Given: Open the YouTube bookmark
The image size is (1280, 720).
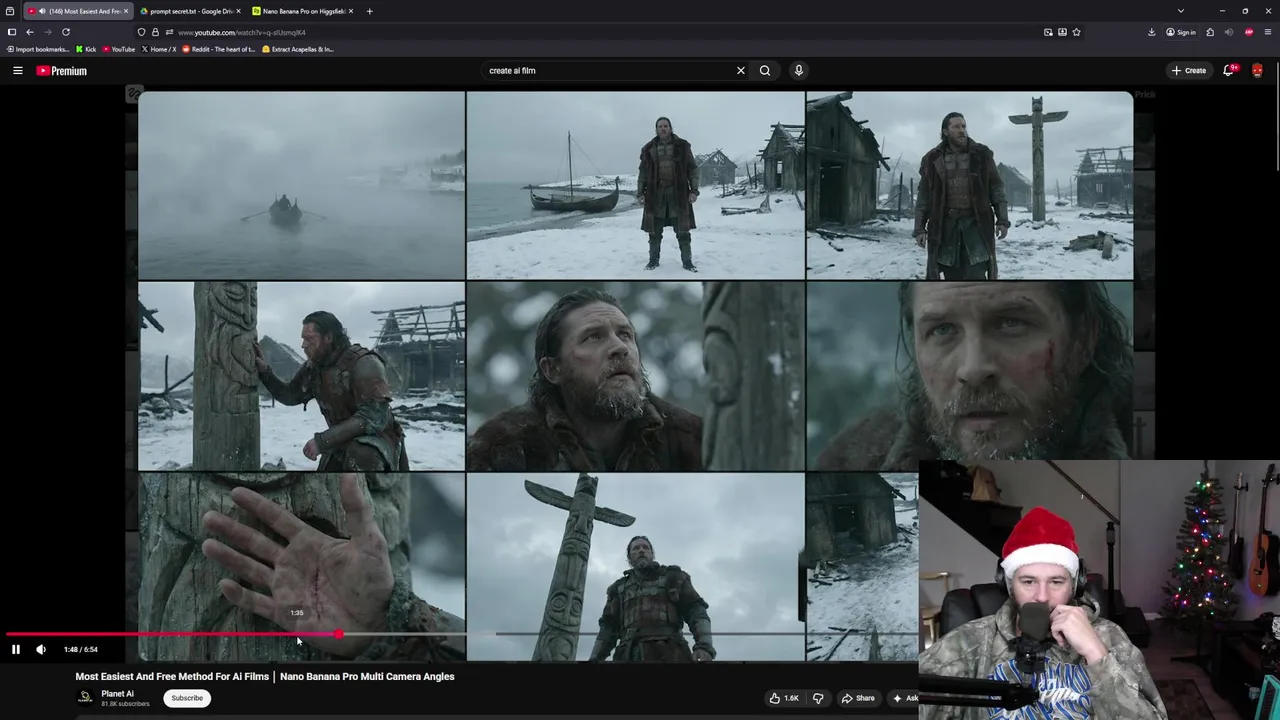Looking at the screenshot, I should [119, 49].
